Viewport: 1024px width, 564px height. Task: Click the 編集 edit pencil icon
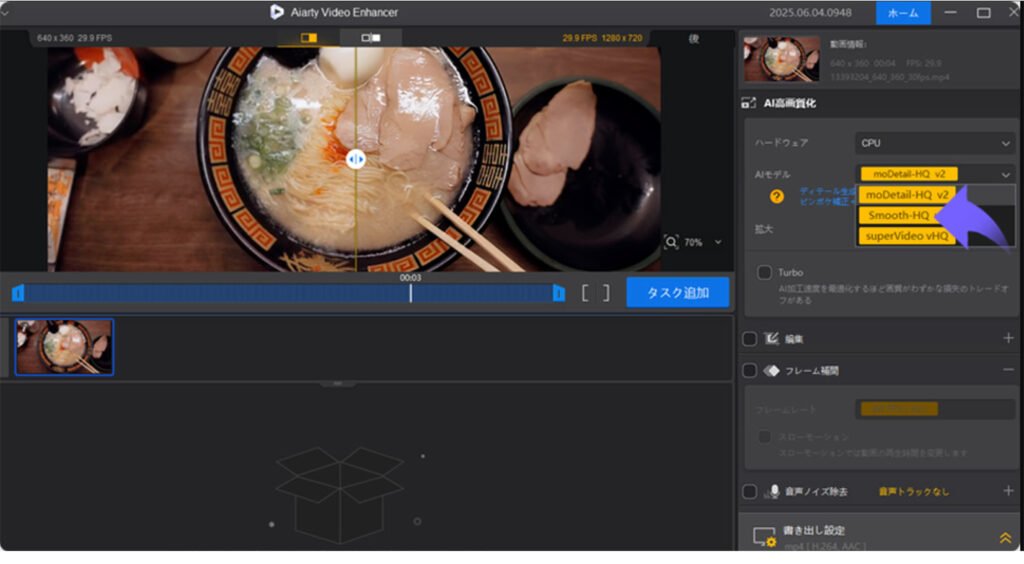[772, 338]
